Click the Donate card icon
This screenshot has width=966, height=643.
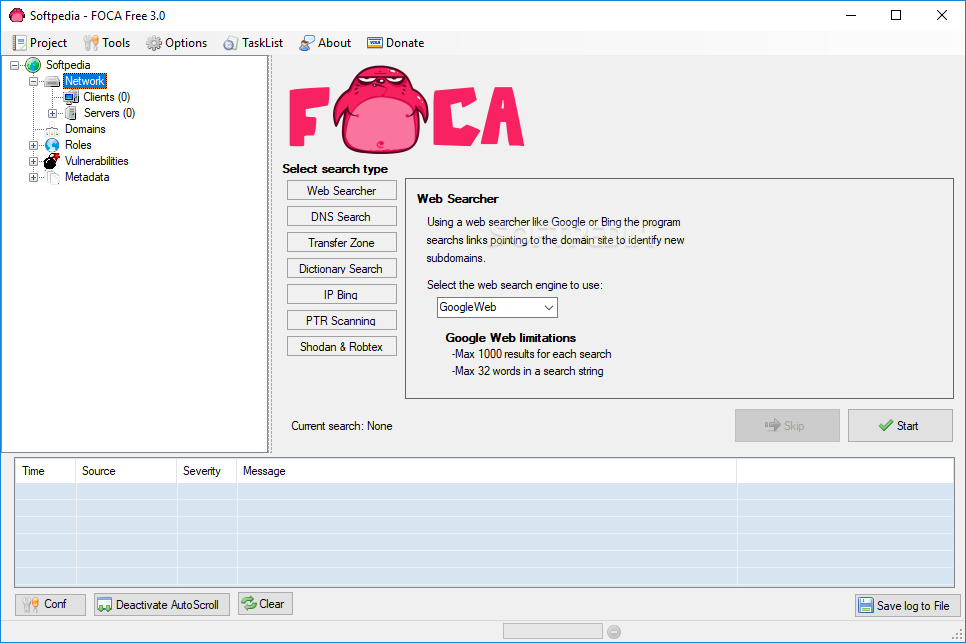[x=375, y=43]
